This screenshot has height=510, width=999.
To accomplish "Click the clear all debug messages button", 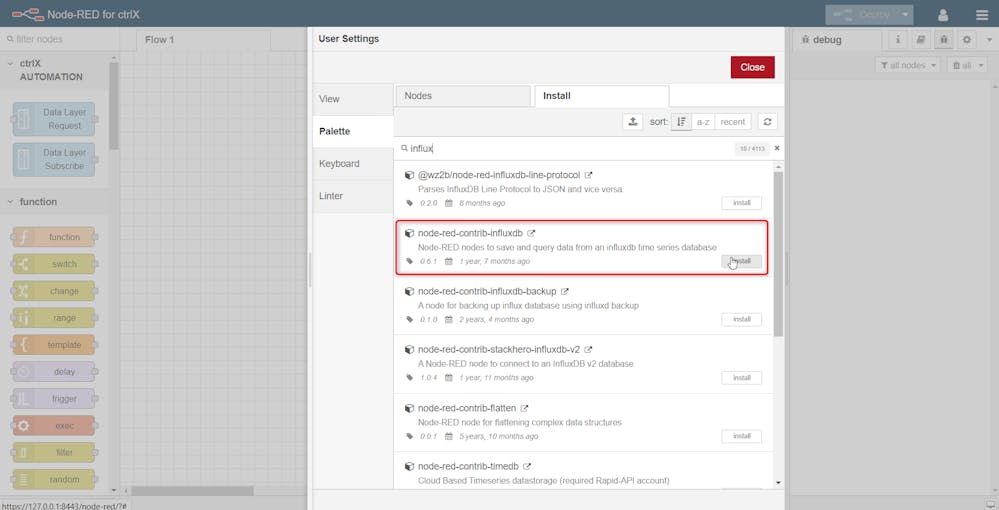I will click(x=962, y=65).
